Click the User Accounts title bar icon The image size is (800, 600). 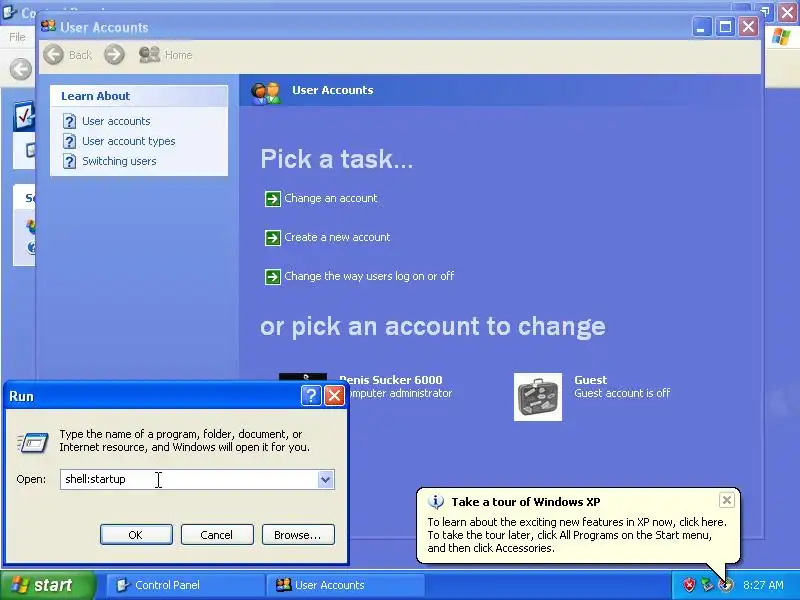[48, 26]
